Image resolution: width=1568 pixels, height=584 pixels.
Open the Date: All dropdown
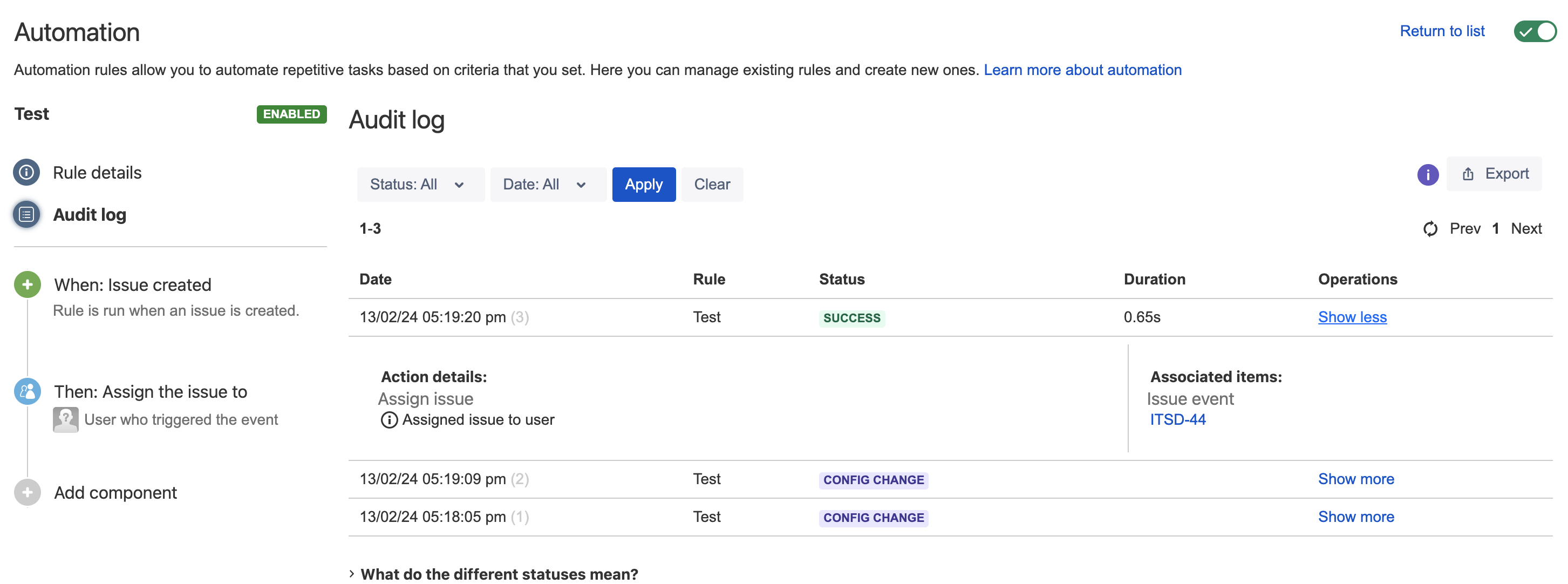coord(547,185)
